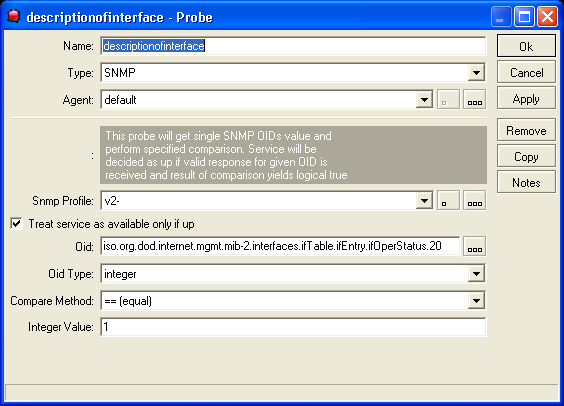
Task: Click the probe description text box
Action: point(293,155)
